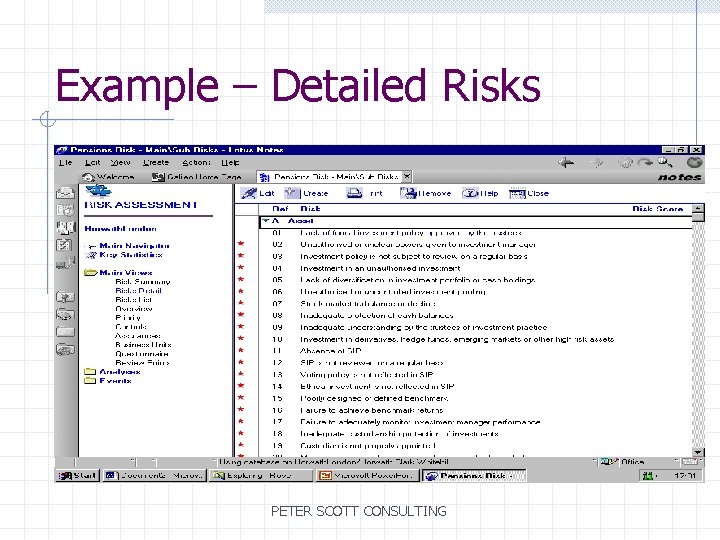
Task: Open the Main Navigator link
Action: [x=134, y=246]
